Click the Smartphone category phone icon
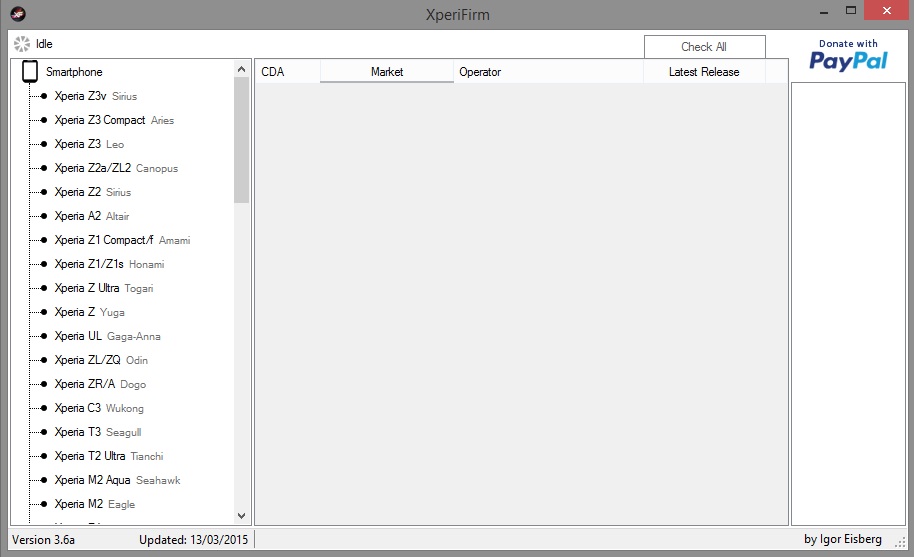The image size is (914, 557). point(30,72)
